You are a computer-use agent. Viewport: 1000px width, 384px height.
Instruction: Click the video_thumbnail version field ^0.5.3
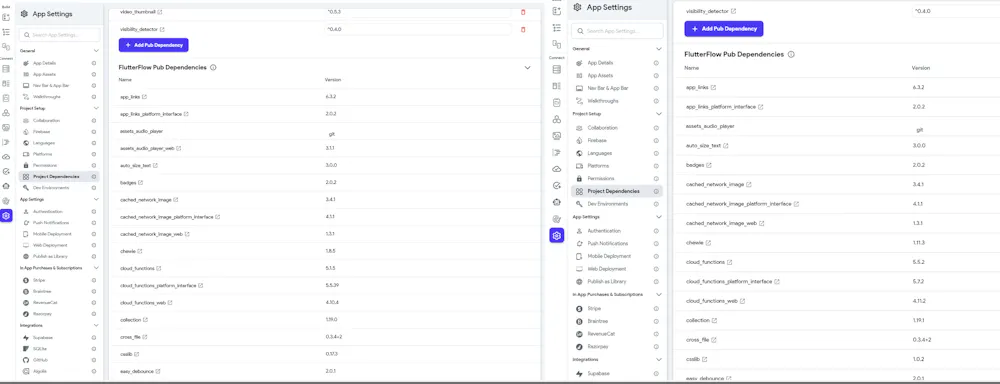pyautogui.click(x=418, y=12)
